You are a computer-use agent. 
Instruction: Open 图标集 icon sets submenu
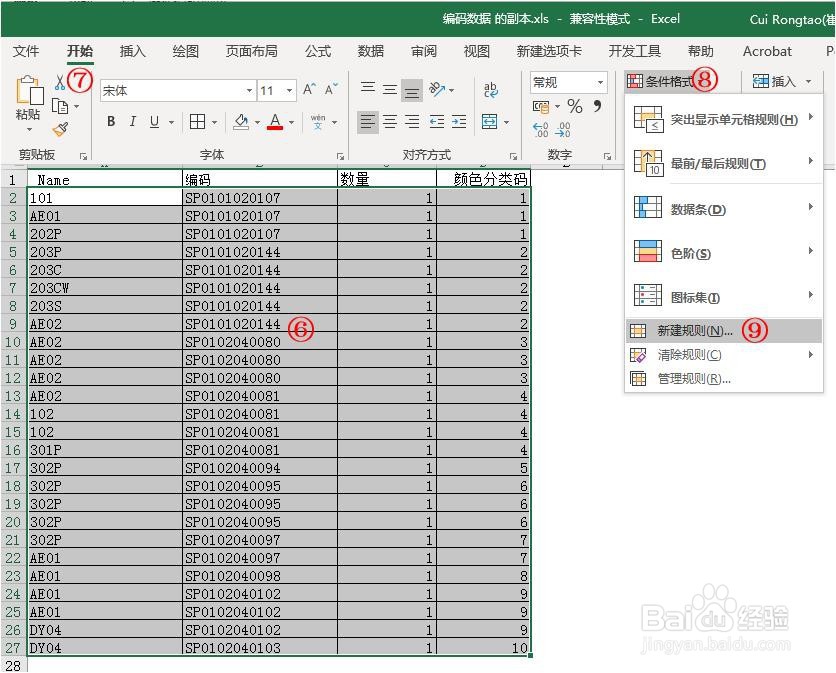724,297
